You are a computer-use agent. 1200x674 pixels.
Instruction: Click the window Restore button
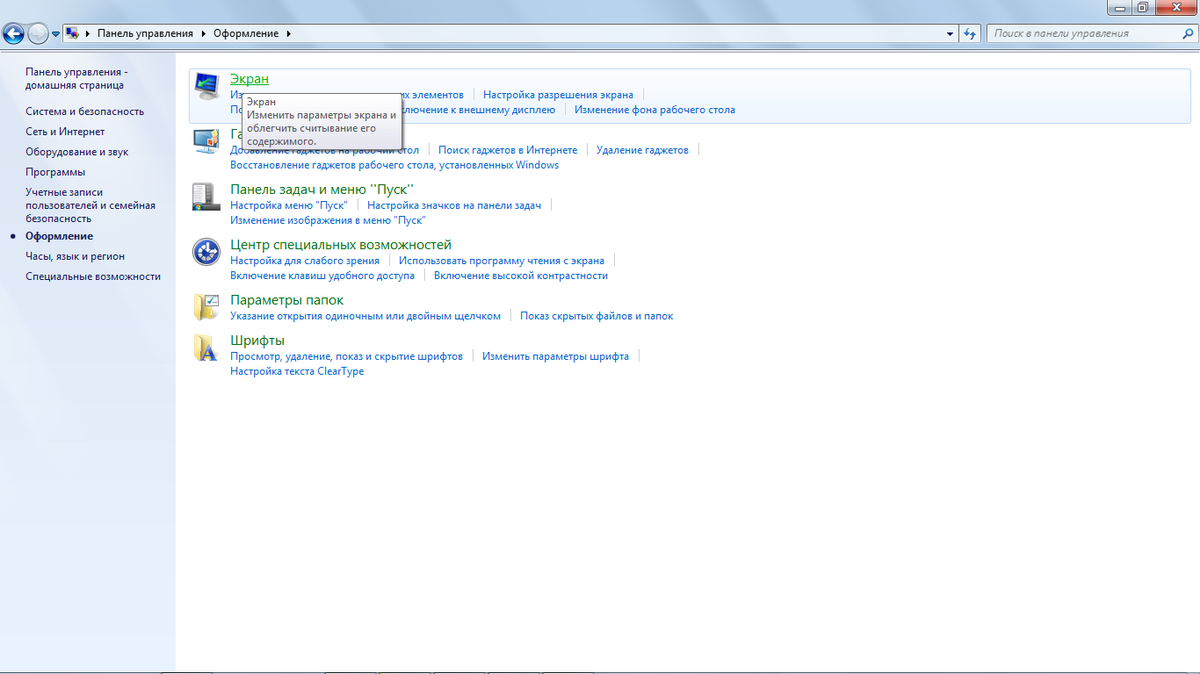point(1142,6)
